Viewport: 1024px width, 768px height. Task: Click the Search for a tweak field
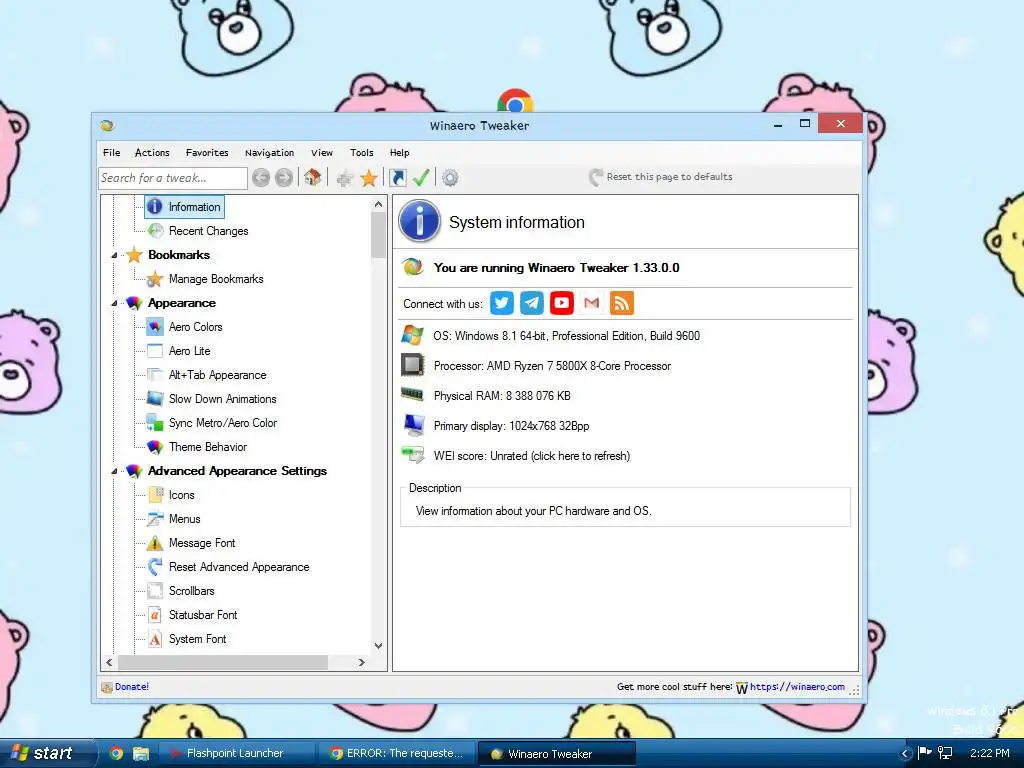tap(173, 178)
